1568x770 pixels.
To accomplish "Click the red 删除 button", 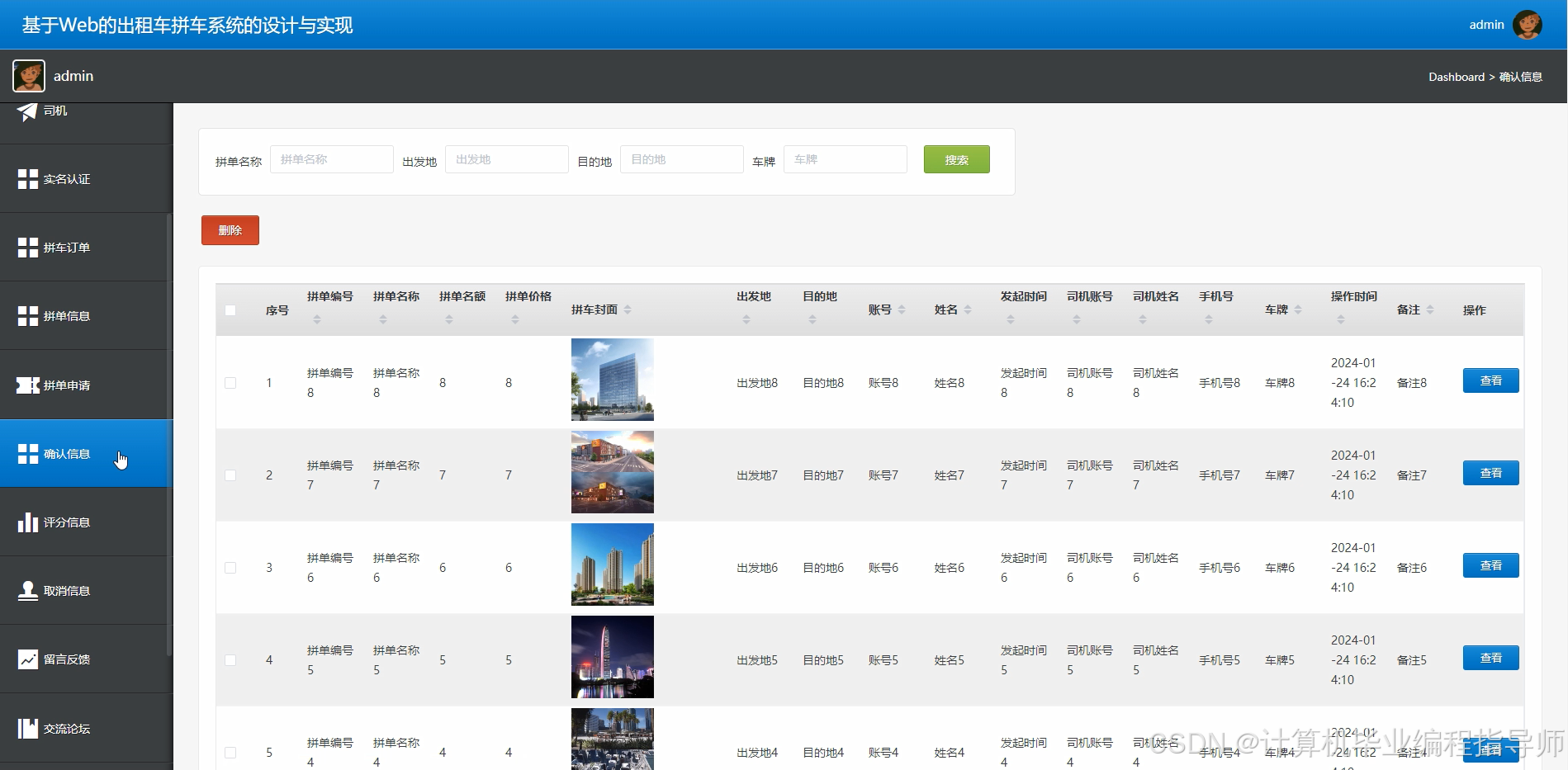I will tap(230, 230).
